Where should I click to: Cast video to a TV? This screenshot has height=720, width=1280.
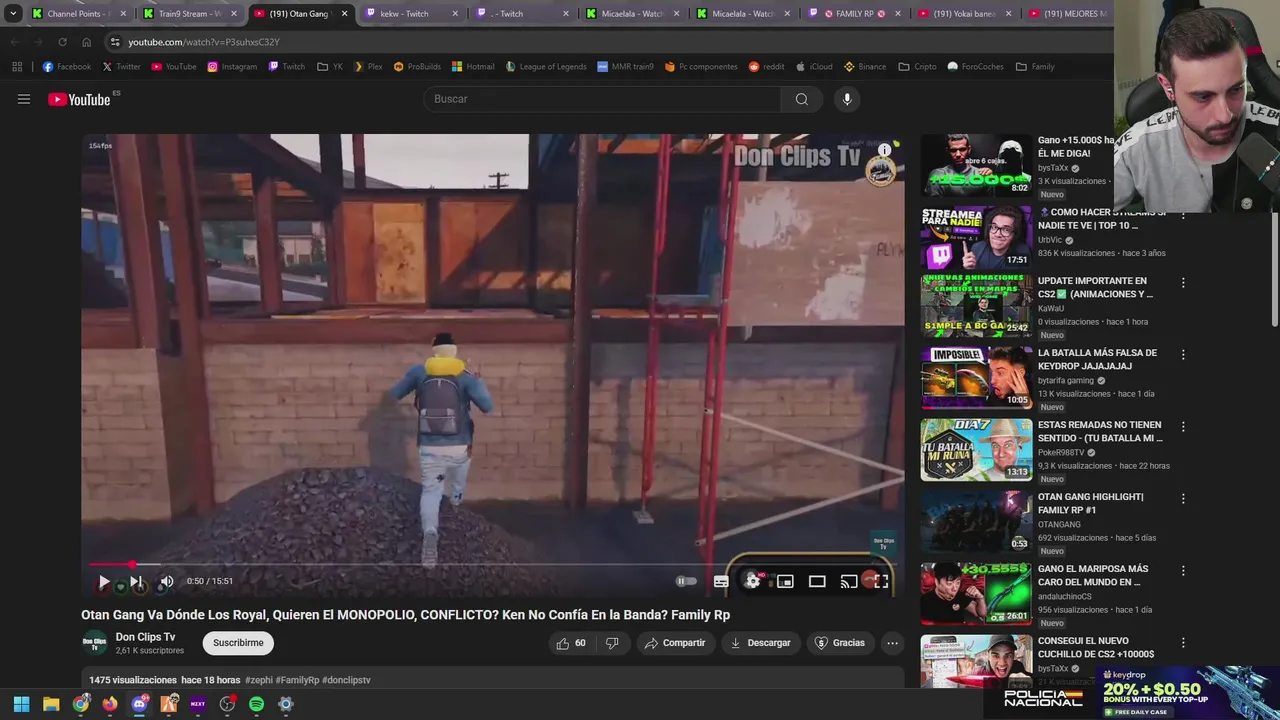pos(849,581)
